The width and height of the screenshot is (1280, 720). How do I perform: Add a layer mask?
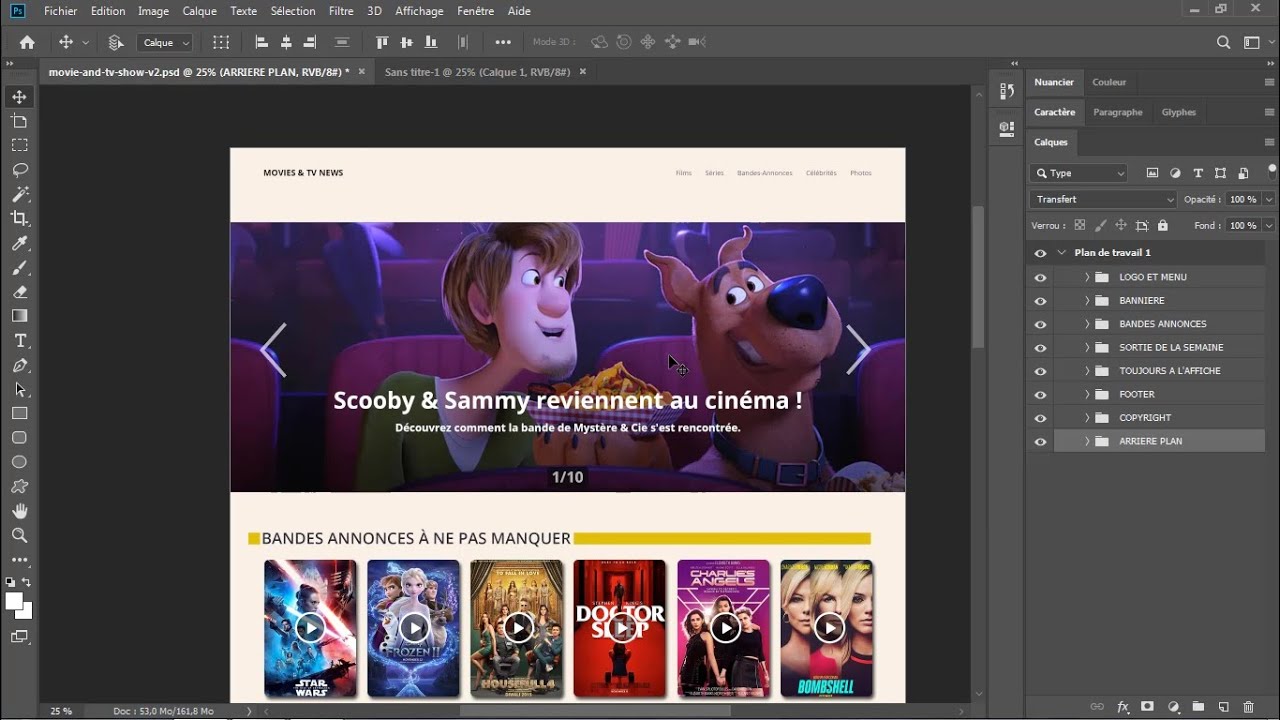(1148, 707)
